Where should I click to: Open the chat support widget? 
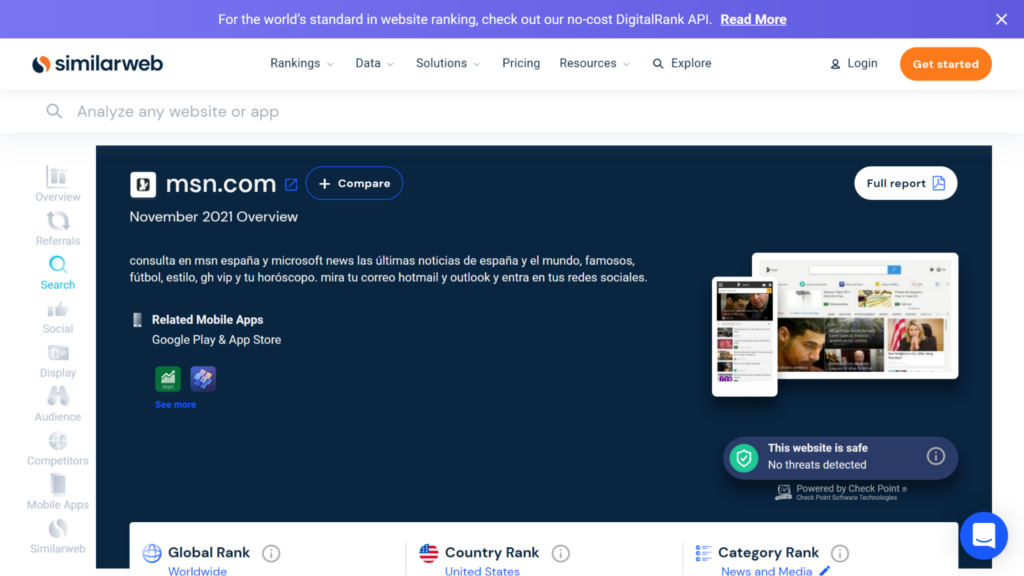(x=984, y=536)
